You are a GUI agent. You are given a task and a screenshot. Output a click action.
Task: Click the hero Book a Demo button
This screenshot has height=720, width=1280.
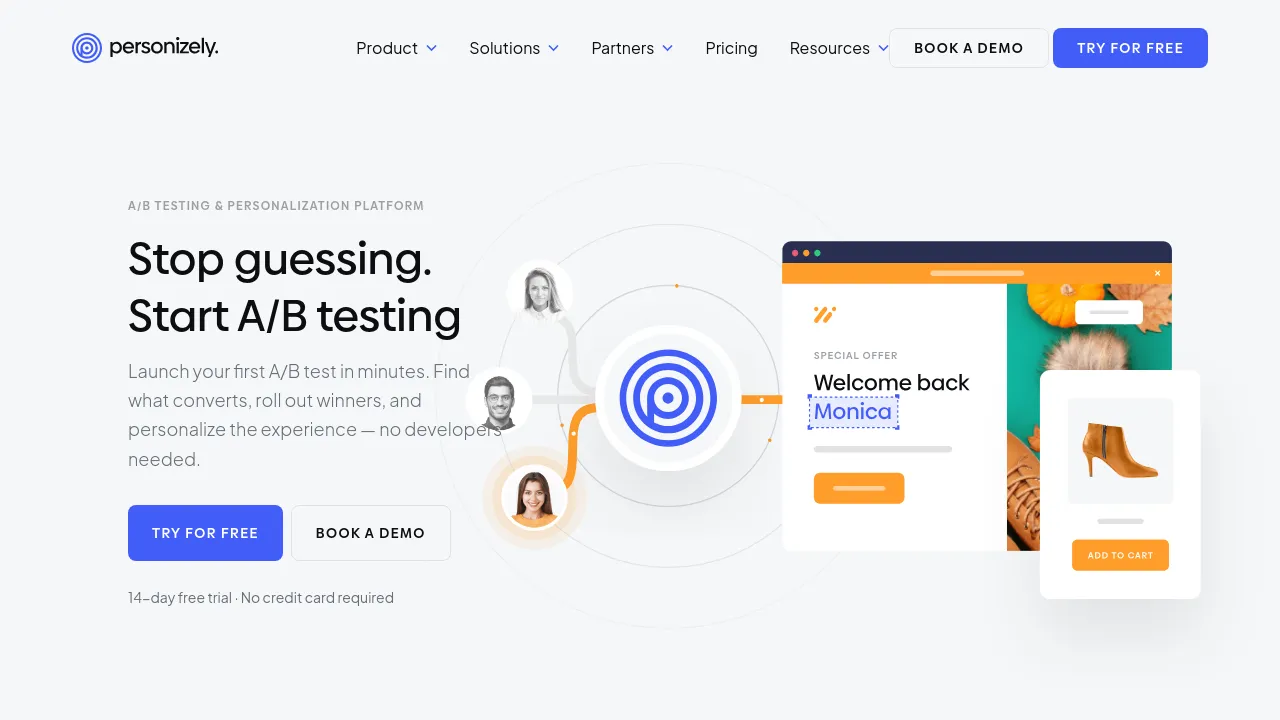(x=371, y=533)
